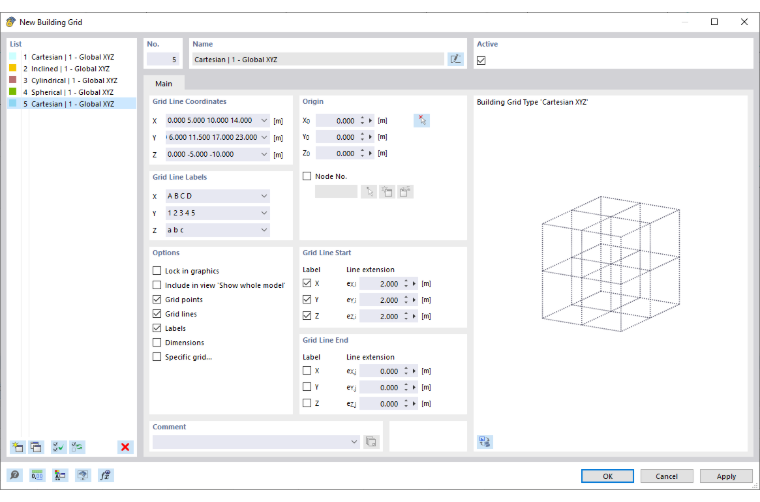The width and height of the screenshot is (760, 502).
Task: Click the units and decimals 0.00 icon
Action: click(x=37, y=475)
